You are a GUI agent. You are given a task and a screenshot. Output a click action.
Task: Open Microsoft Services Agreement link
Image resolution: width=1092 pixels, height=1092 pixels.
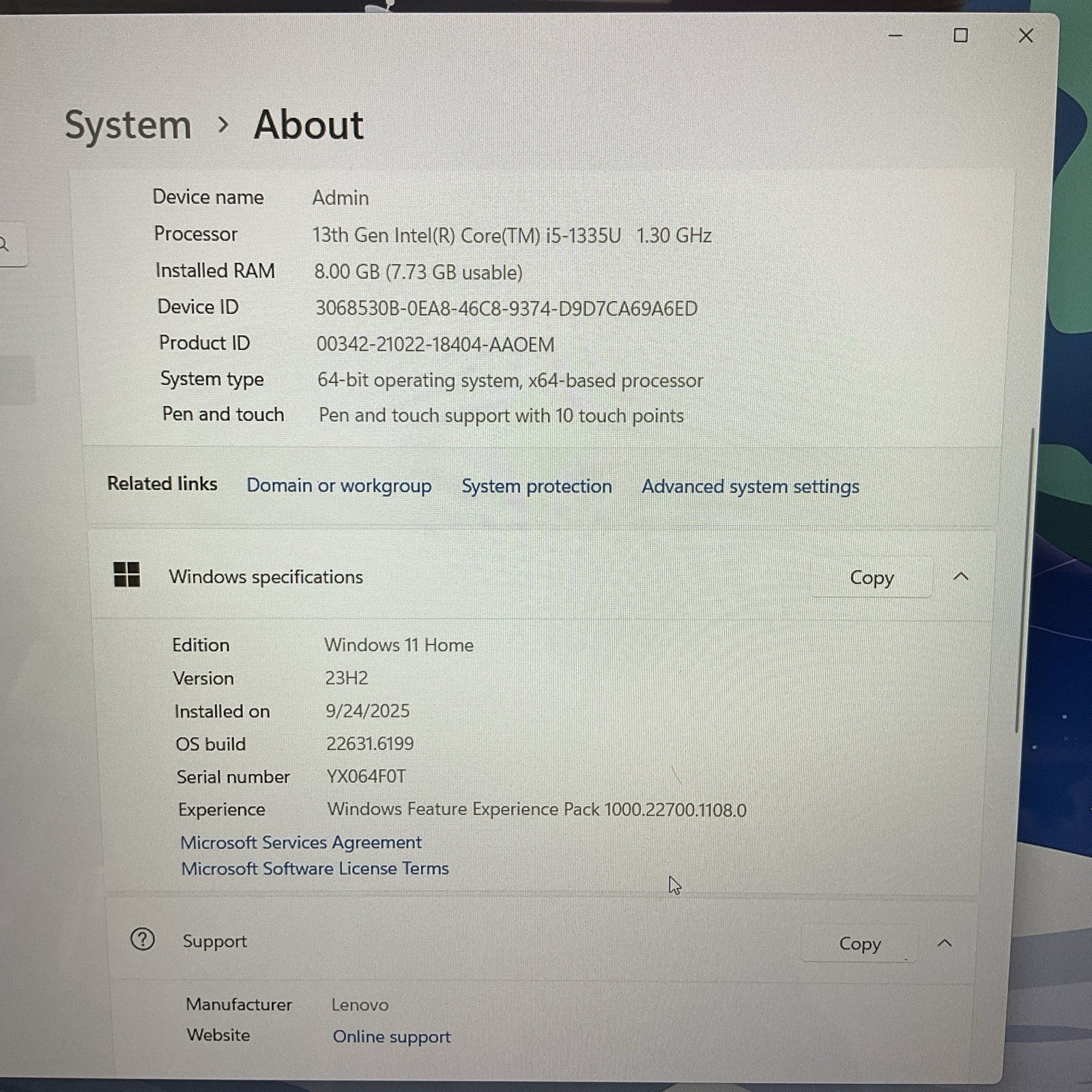(x=301, y=842)
